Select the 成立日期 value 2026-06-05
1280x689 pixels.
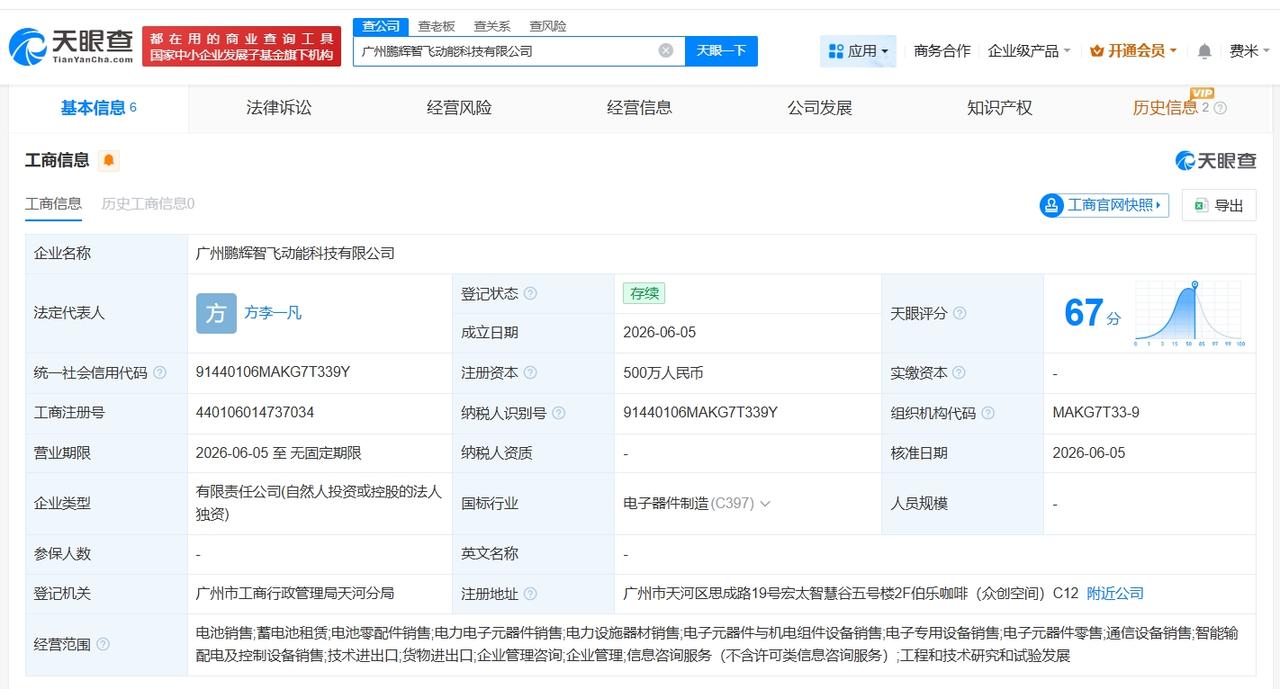[659, 333]
